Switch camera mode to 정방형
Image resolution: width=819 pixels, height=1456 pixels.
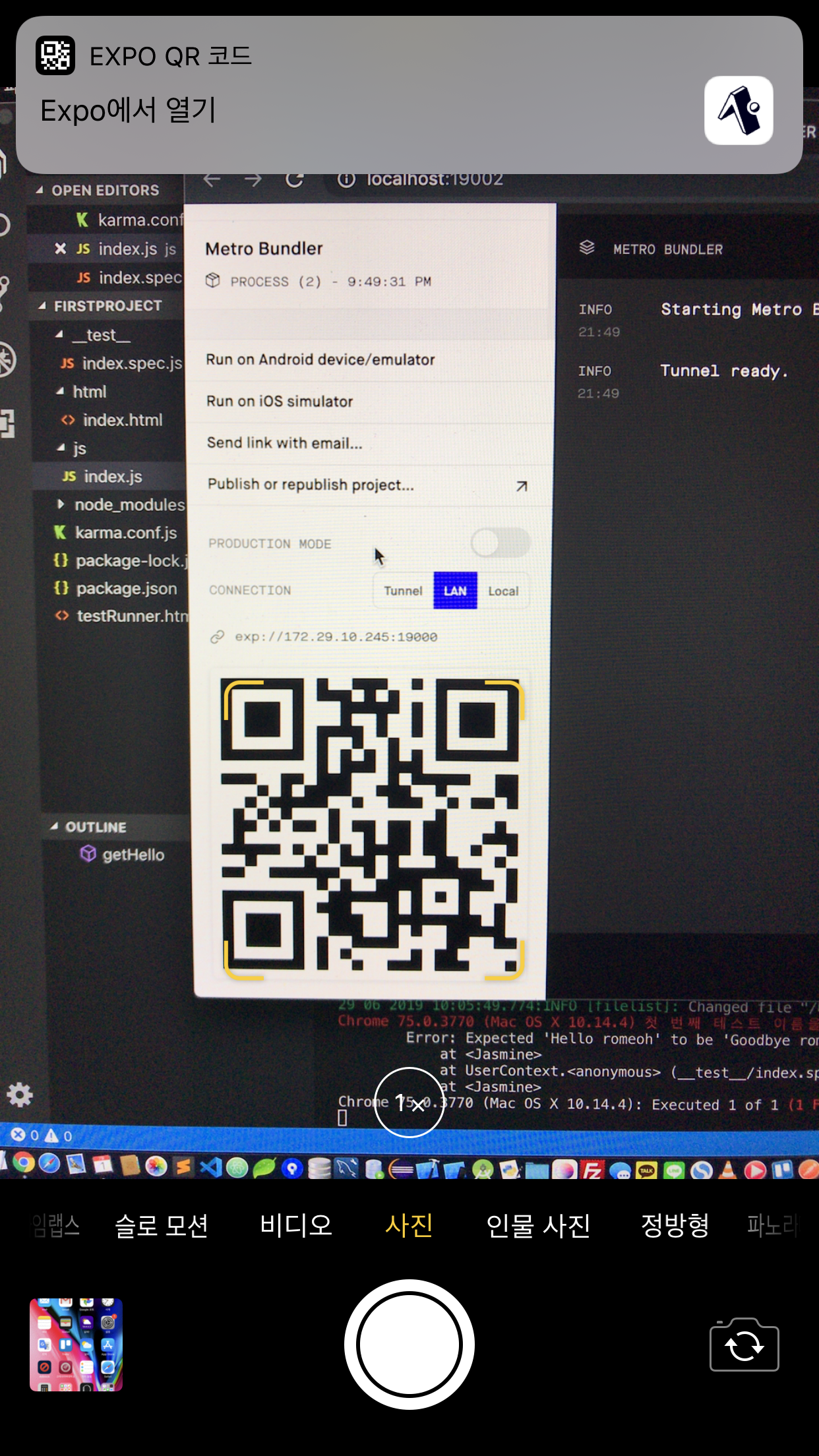(x=675, y=1225)
